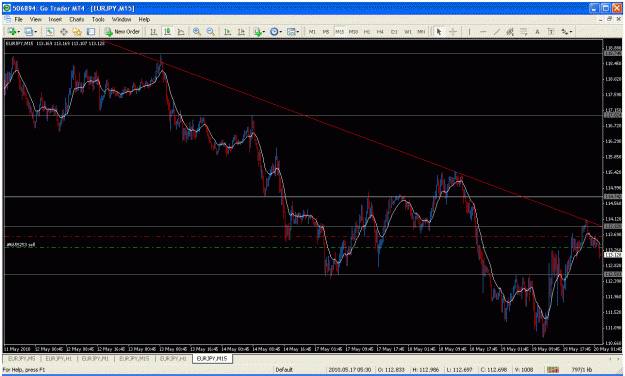The height and width of the screenshot is (376, 625).
Task: Switch to the EURJPY,M1 chart tab
Action: pyautogui.click(x=95, y=359)
